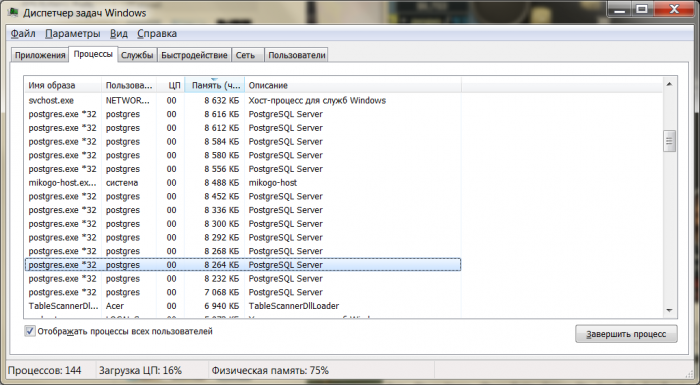700x385 pixels.
Task: Select the postgres.exe row using 8 452 КБ
Action: pos(243,197)
